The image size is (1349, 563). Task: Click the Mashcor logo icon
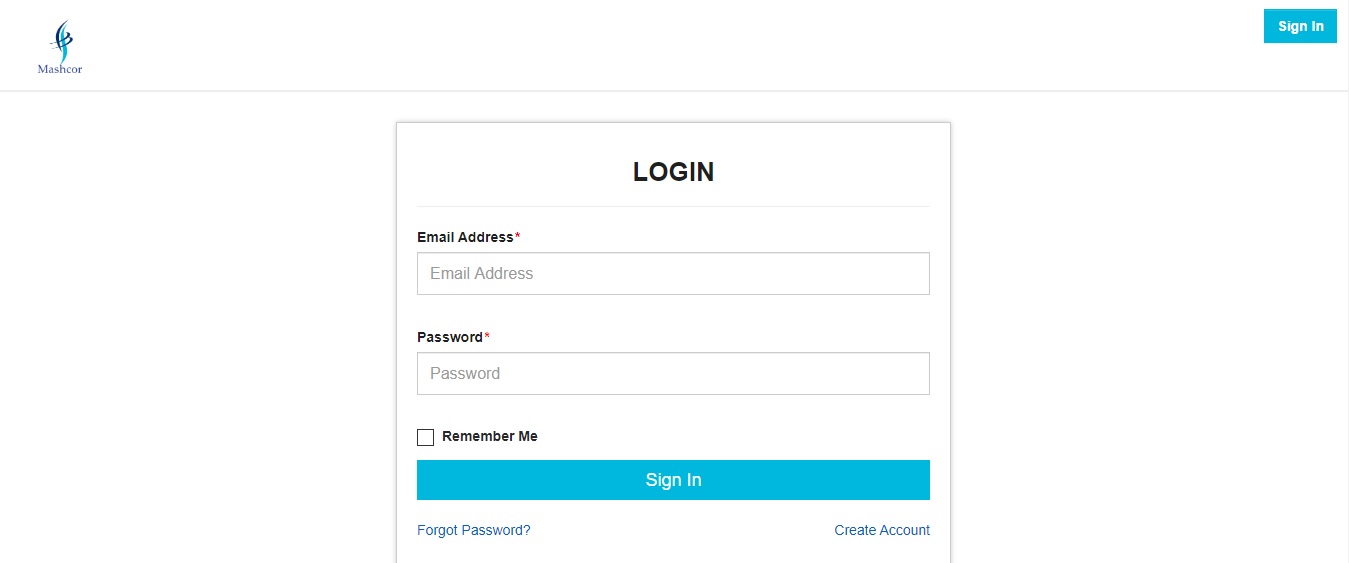[x=61, y=41]
